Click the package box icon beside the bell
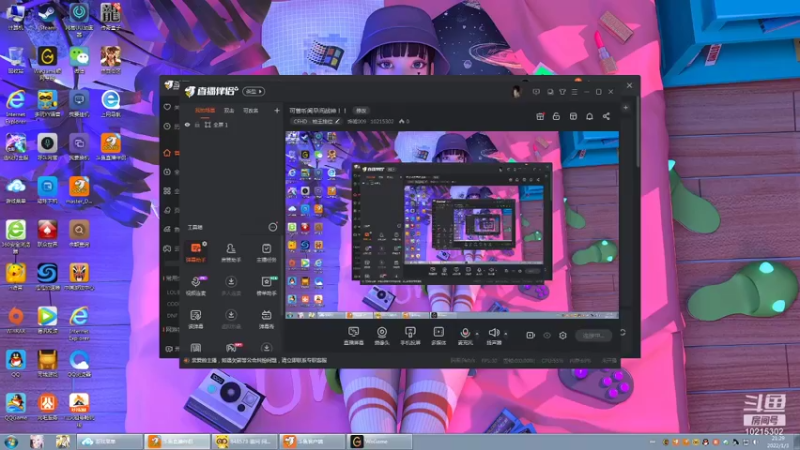The width and height of the screenshot is (800, 450). (573, 116)
